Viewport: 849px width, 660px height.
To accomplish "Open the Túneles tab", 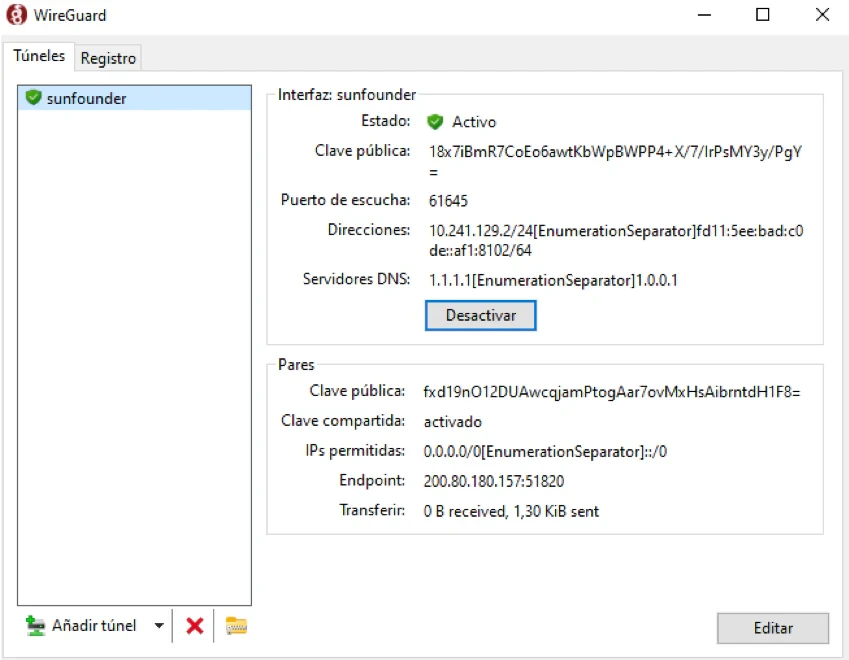I will coord(39,56).
